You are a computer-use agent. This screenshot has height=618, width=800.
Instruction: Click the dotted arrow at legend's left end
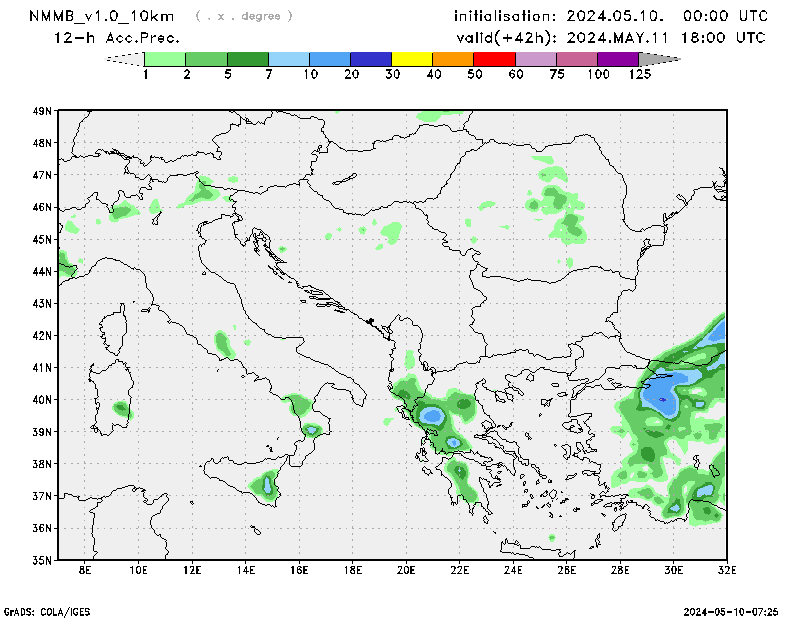(x=126, y=59)
